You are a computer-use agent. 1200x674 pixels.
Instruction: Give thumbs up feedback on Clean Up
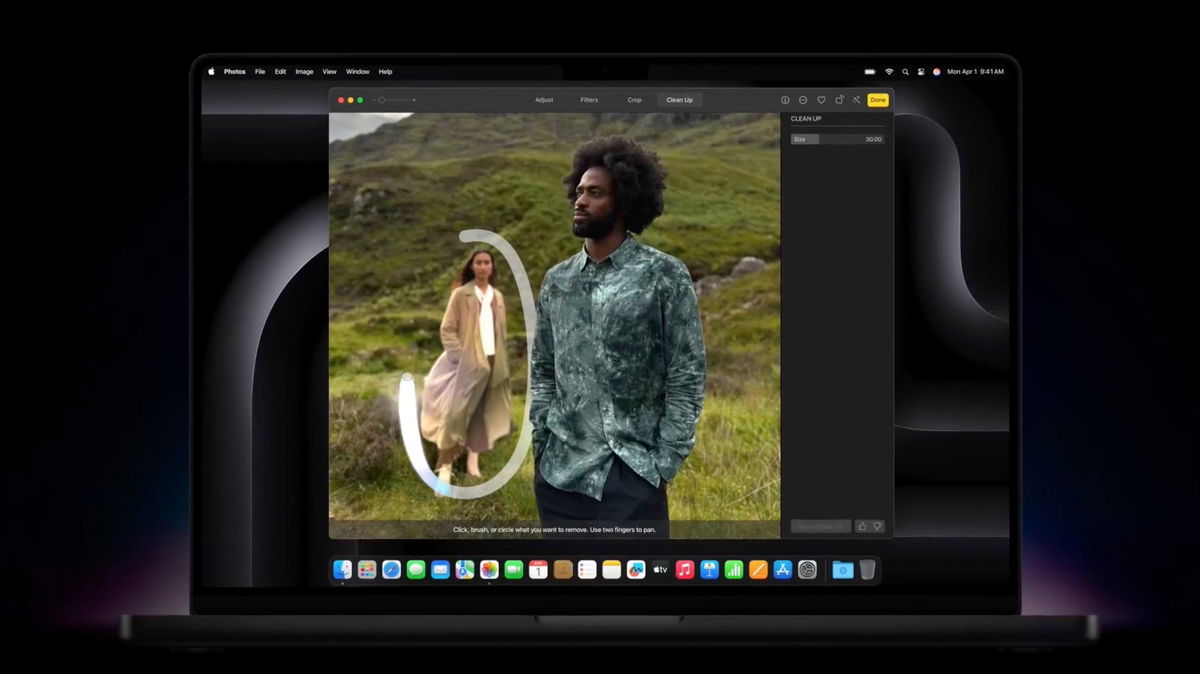[861, 525]
